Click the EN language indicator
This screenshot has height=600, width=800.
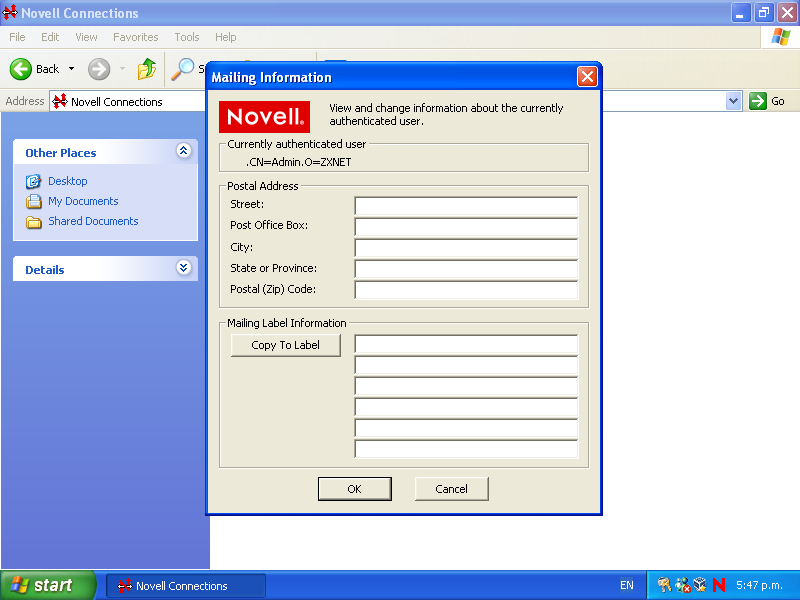(x=627, y=586)
